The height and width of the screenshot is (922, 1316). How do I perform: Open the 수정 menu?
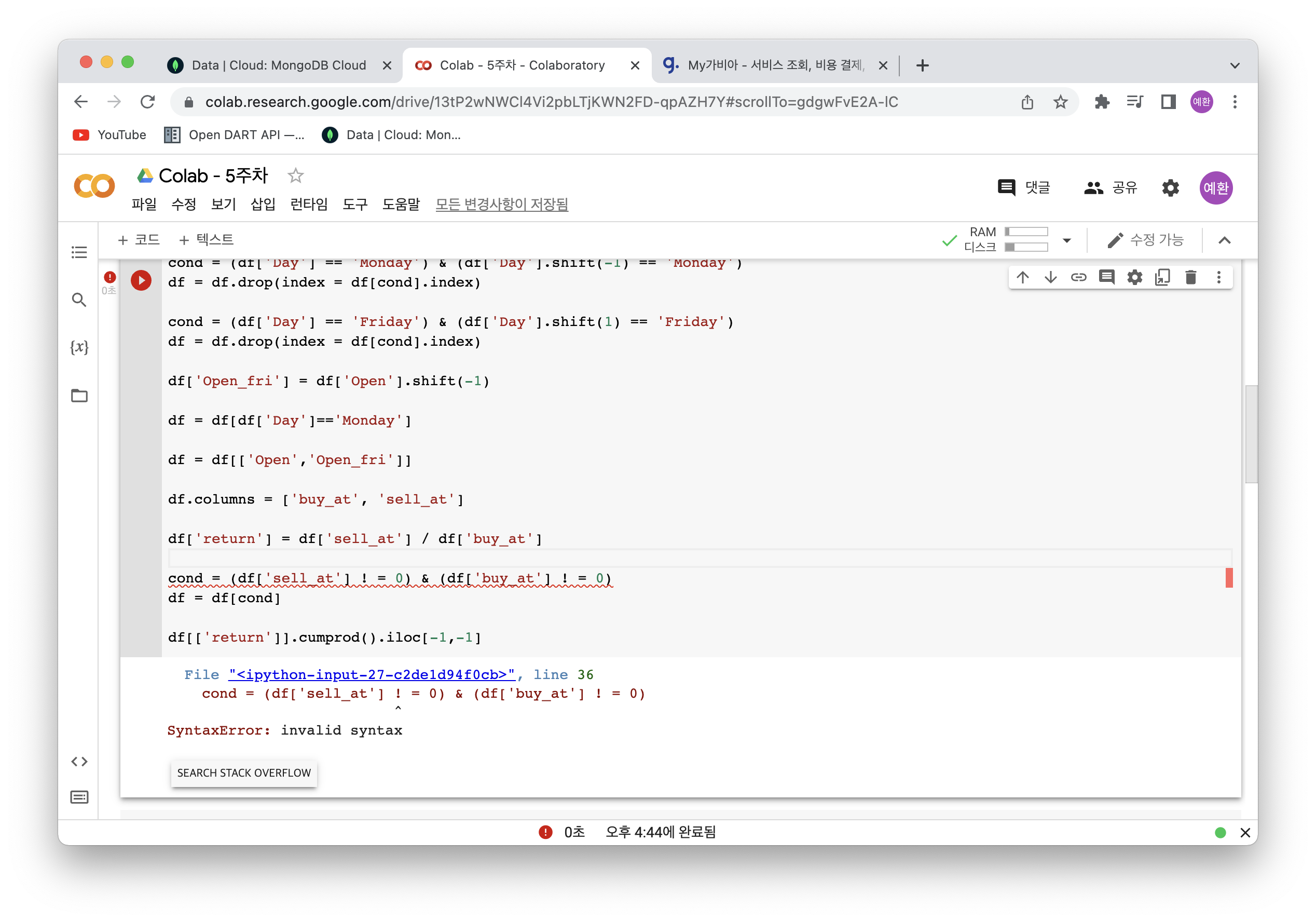[183, 204]
